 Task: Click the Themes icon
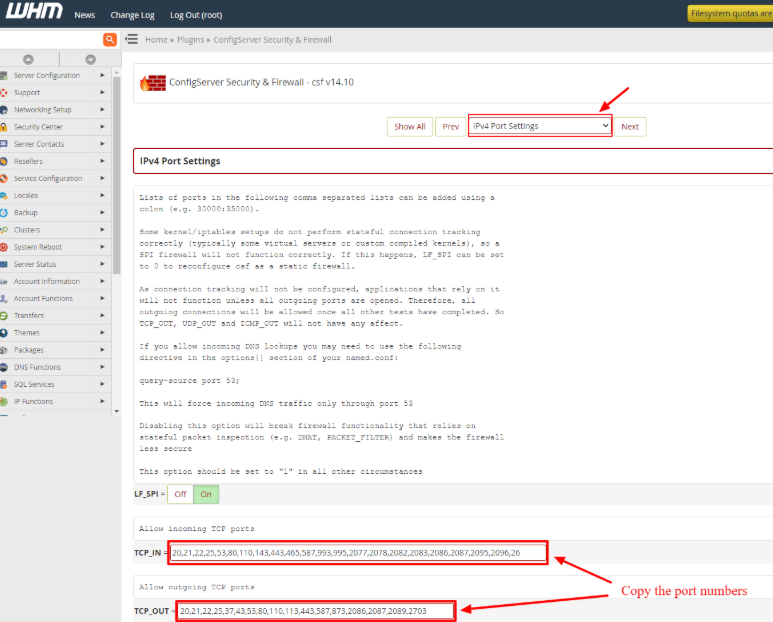pos(4,333)
